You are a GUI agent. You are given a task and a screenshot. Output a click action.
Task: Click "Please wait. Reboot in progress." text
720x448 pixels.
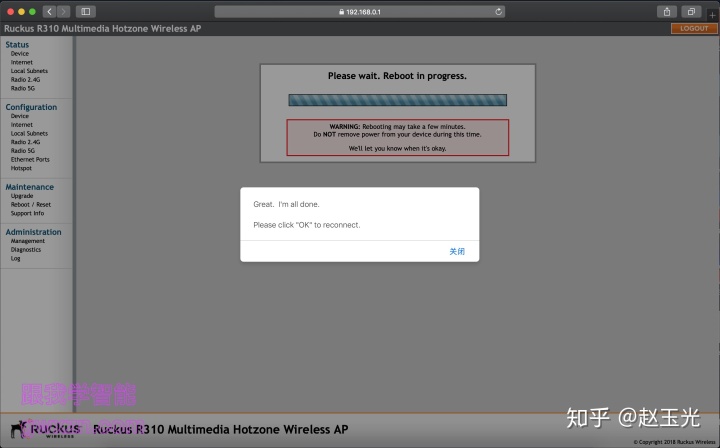[x=397, y=76]
